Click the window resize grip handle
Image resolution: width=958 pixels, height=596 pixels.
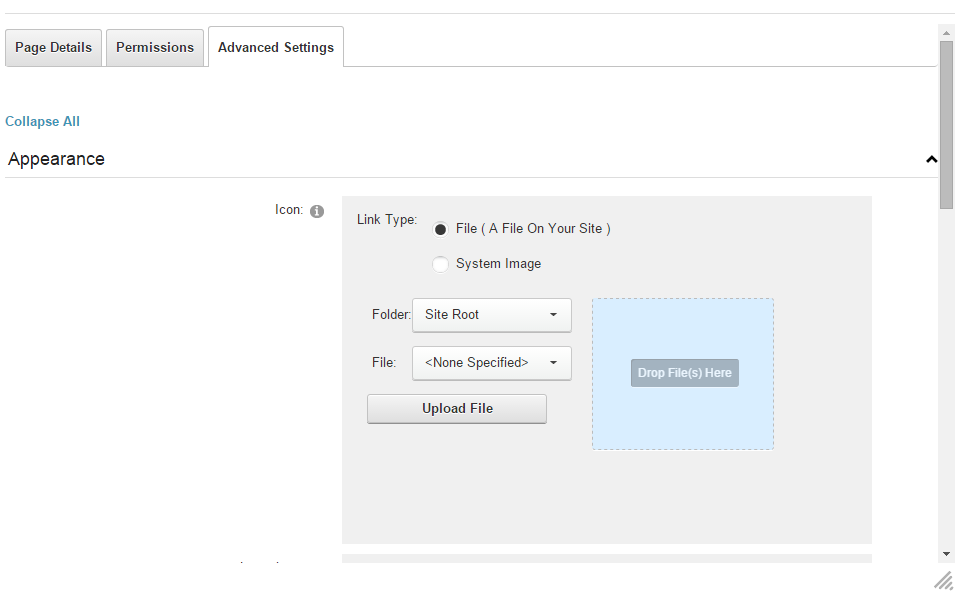pos(944,581)
